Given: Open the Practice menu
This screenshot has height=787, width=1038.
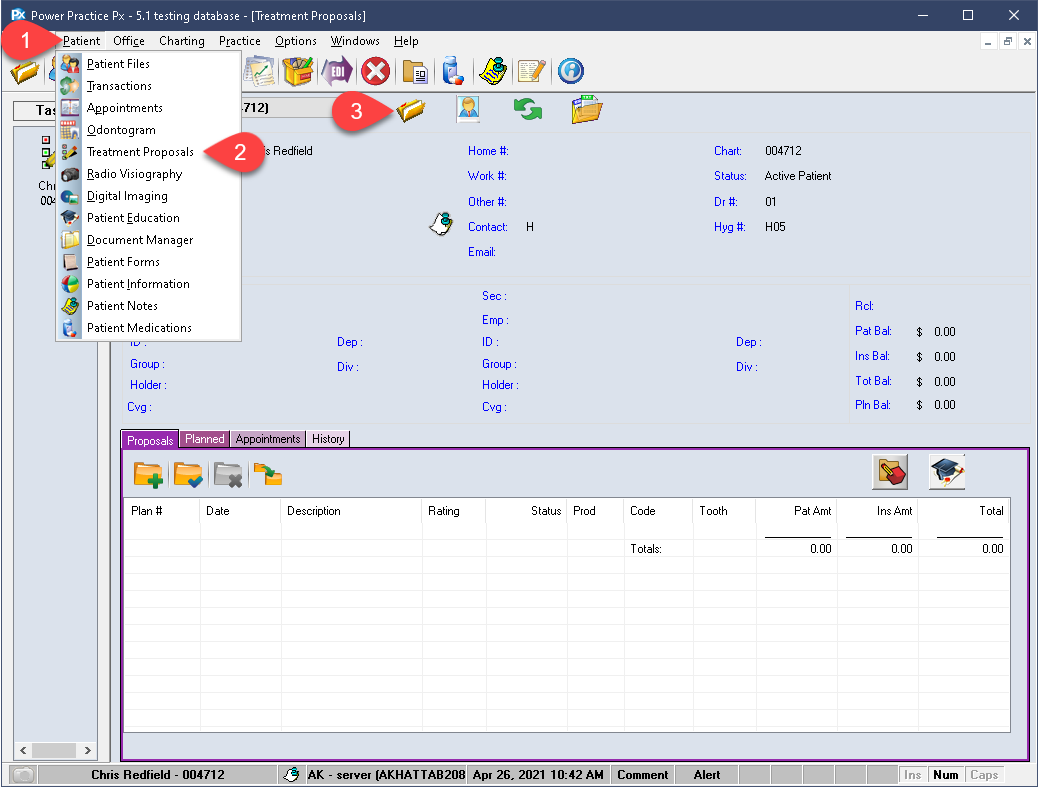Looking at the screenshot, I should (240, 41).
